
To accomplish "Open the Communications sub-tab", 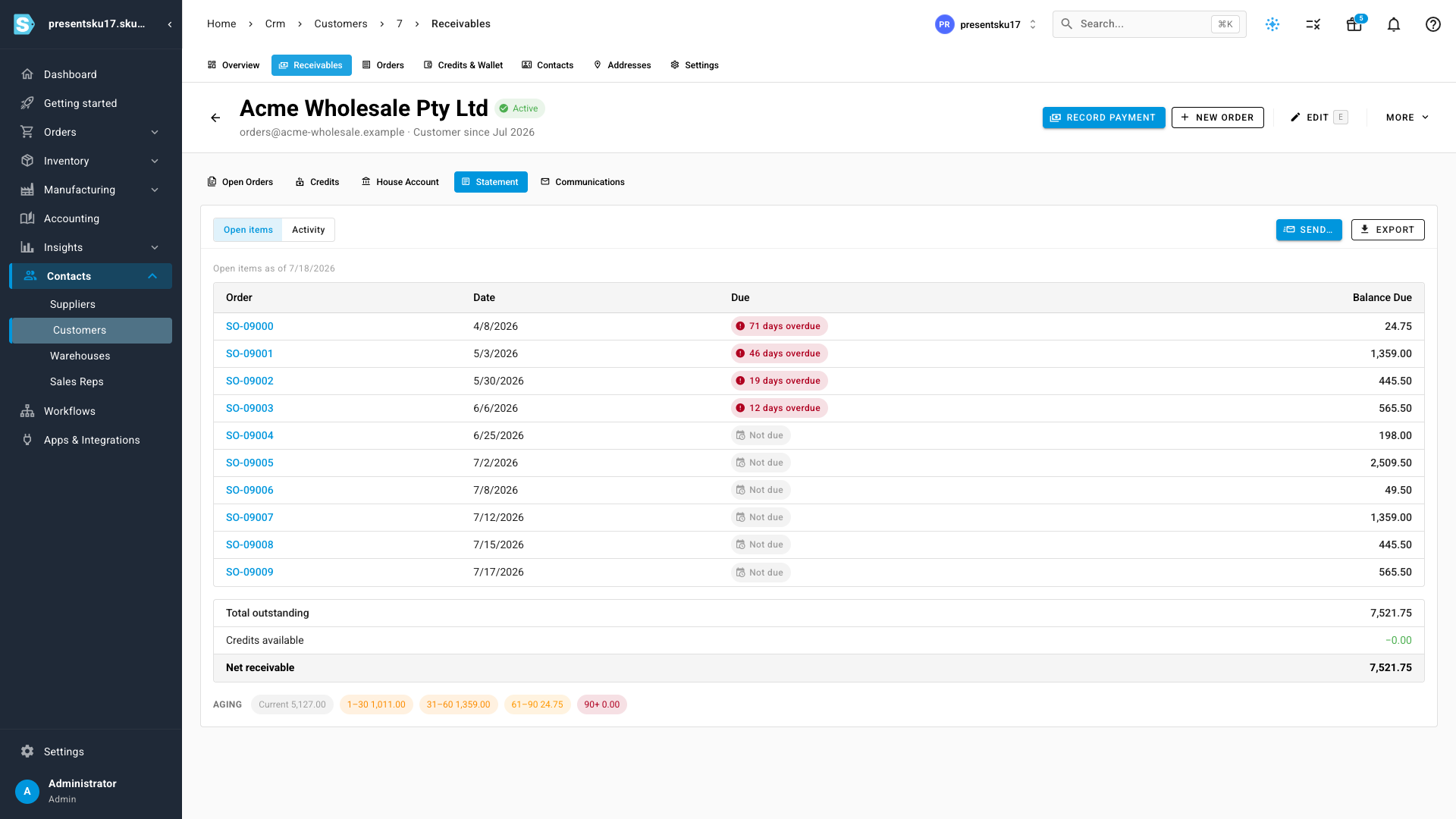I will [x=583, y=182].
